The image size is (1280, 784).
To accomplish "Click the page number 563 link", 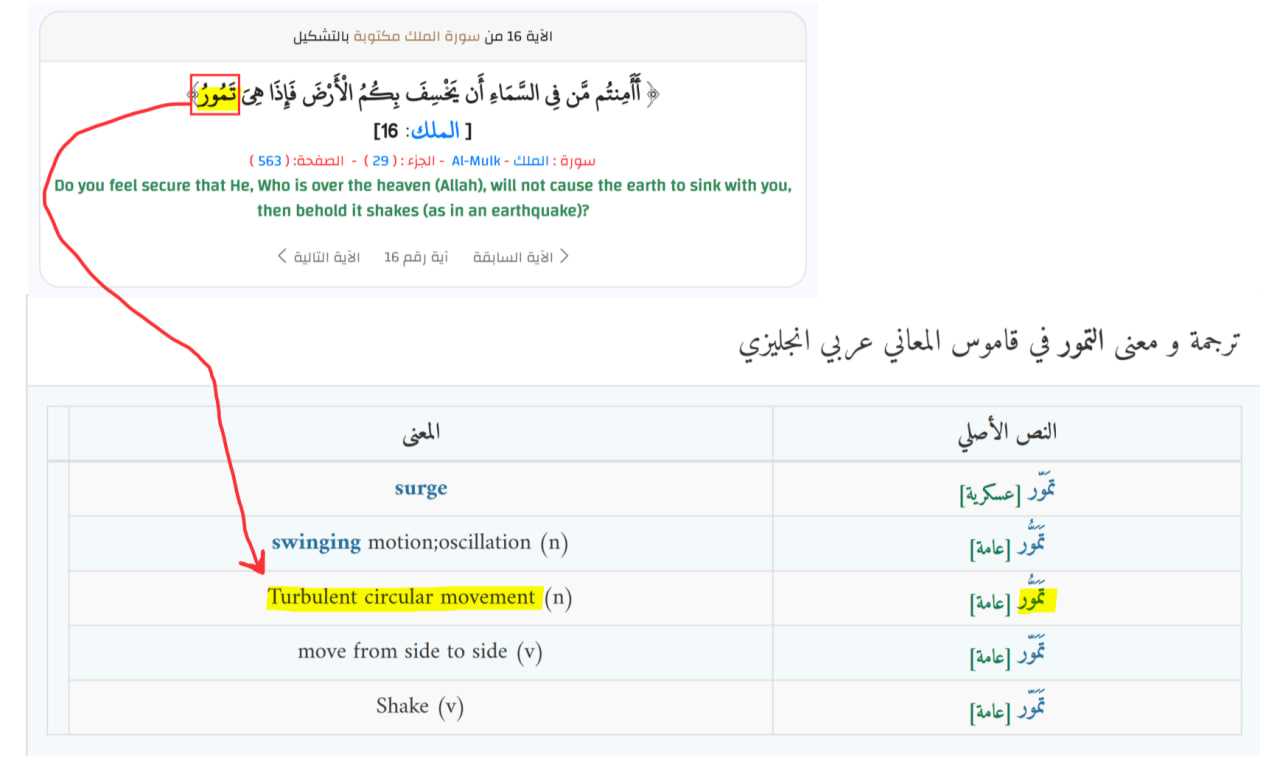I will click(270, 160).
